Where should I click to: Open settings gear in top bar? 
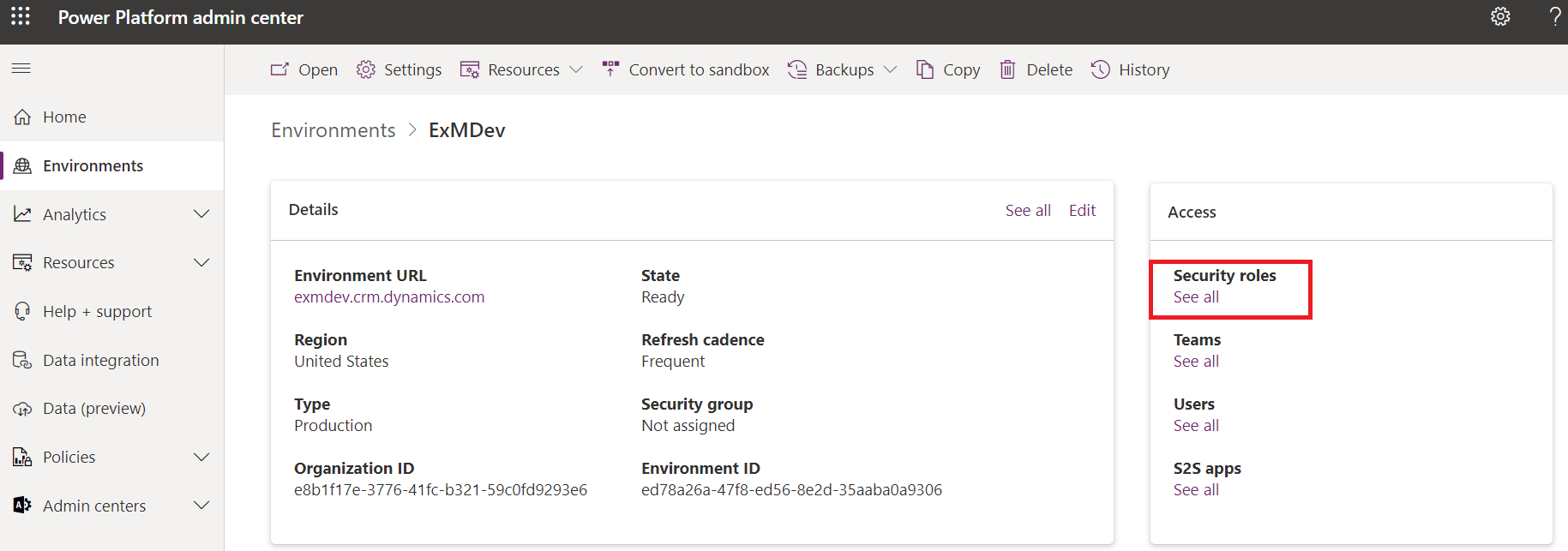pos(1500,16)
